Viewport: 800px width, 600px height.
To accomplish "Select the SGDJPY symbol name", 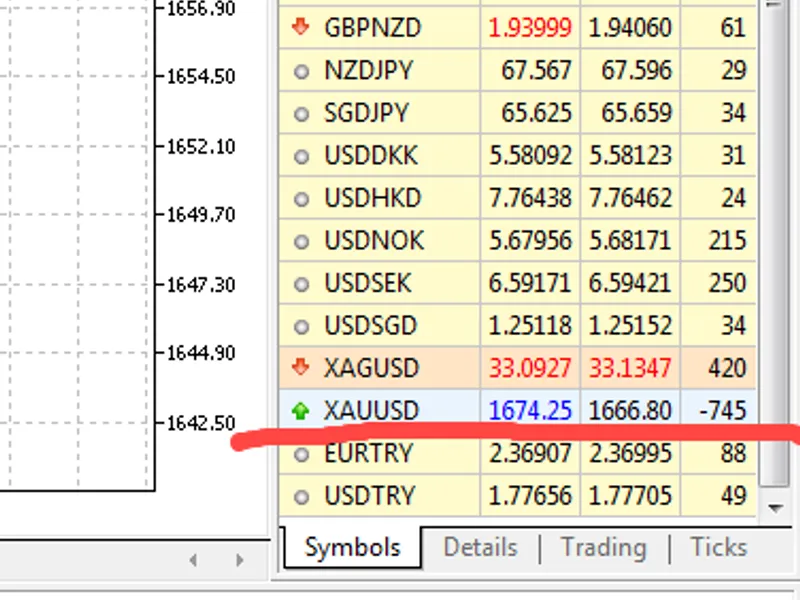I will 366,113.
